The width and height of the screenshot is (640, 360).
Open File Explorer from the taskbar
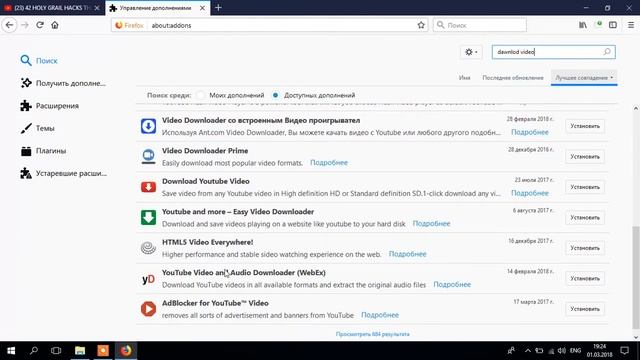tap(80, 351)
